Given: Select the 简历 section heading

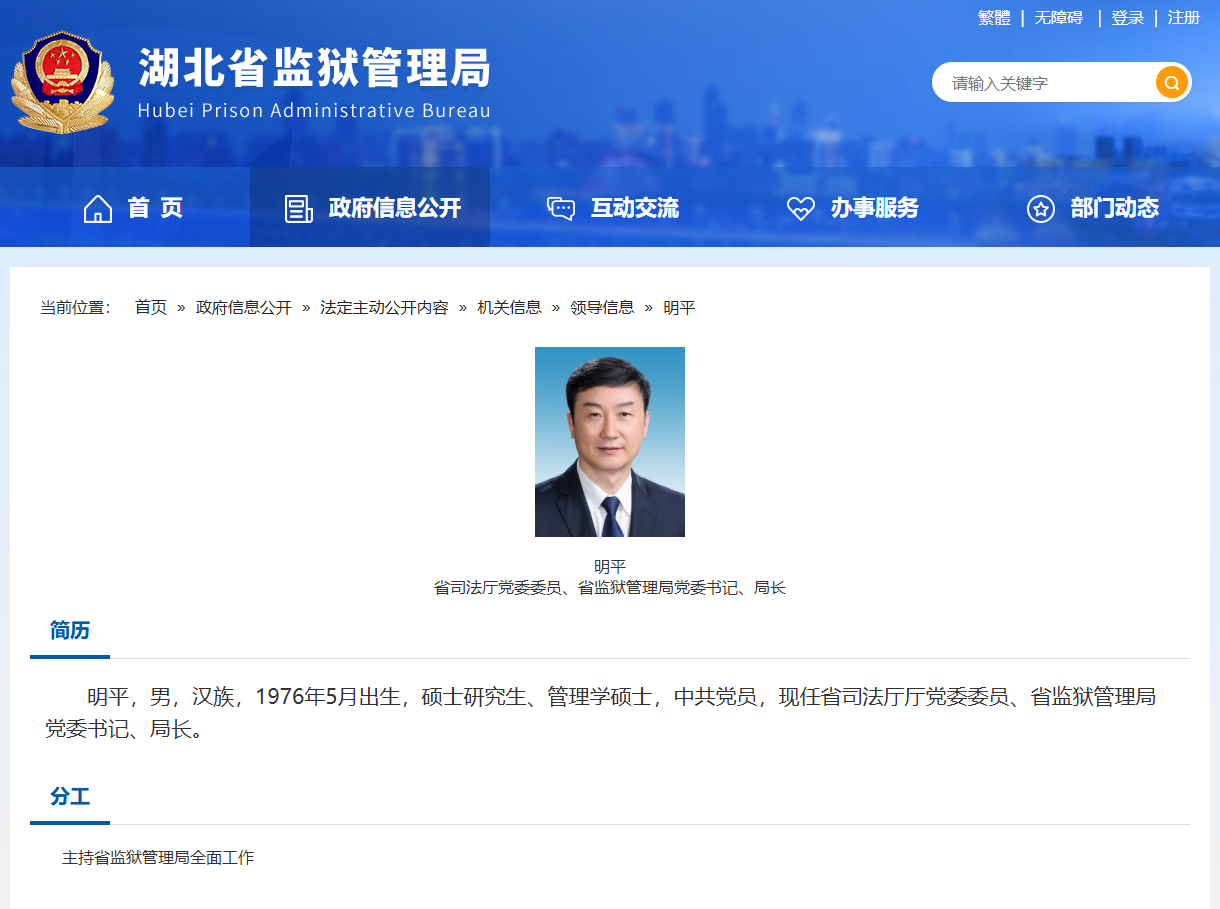Looking at the screenshot, I should pyautogui.click(x=70, y=630).
